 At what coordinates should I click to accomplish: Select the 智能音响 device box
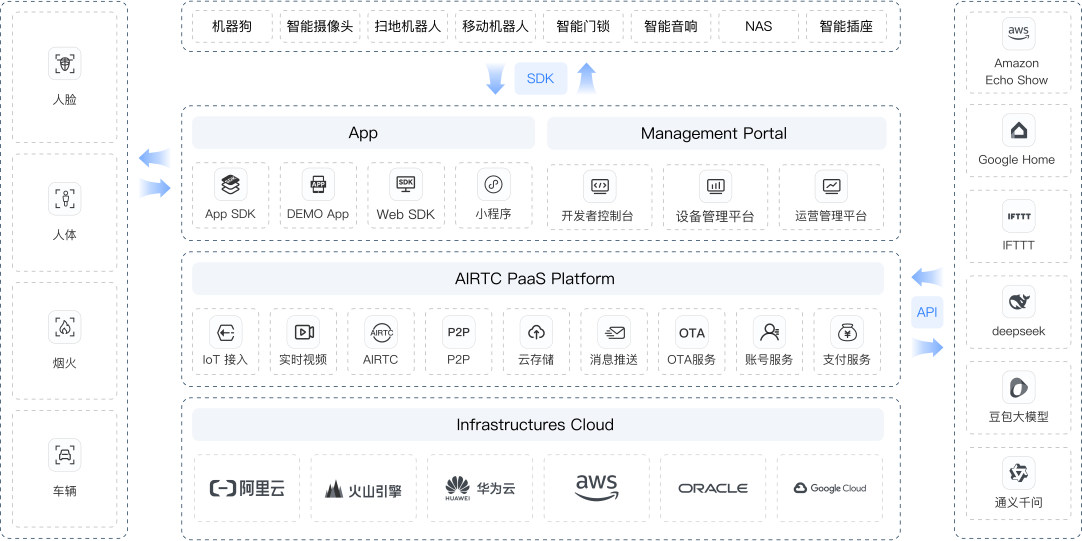click(x=671, y=27)
